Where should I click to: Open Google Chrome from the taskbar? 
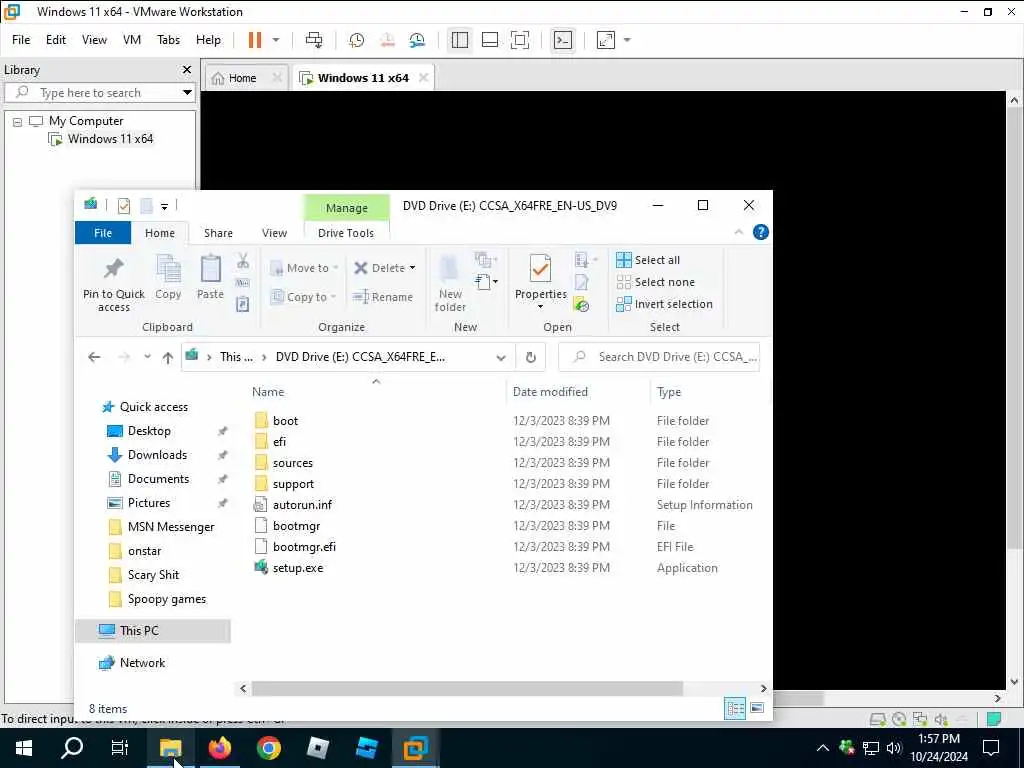pos(268,748)
